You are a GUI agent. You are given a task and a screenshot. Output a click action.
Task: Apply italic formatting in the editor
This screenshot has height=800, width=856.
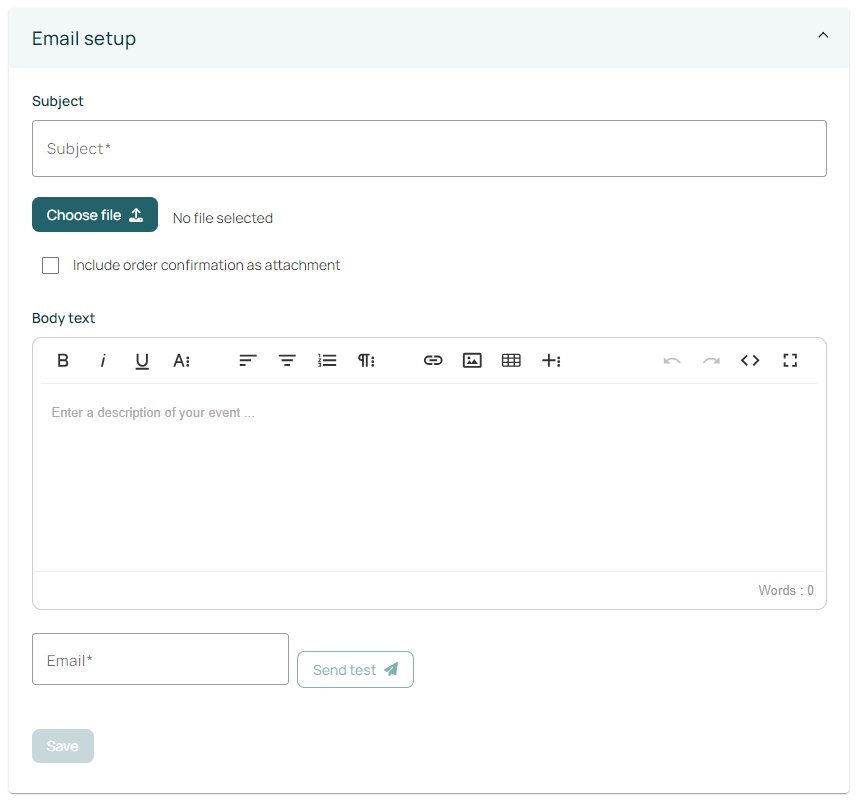click(x=102, y=361)
